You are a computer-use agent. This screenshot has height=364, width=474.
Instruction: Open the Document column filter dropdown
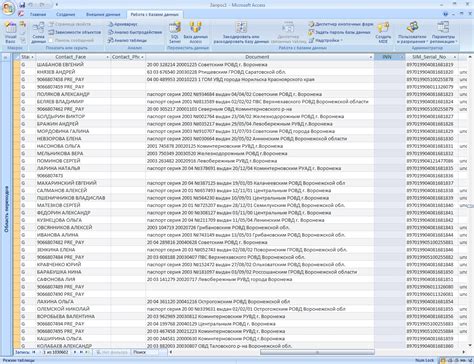click(x=371, y=57)
